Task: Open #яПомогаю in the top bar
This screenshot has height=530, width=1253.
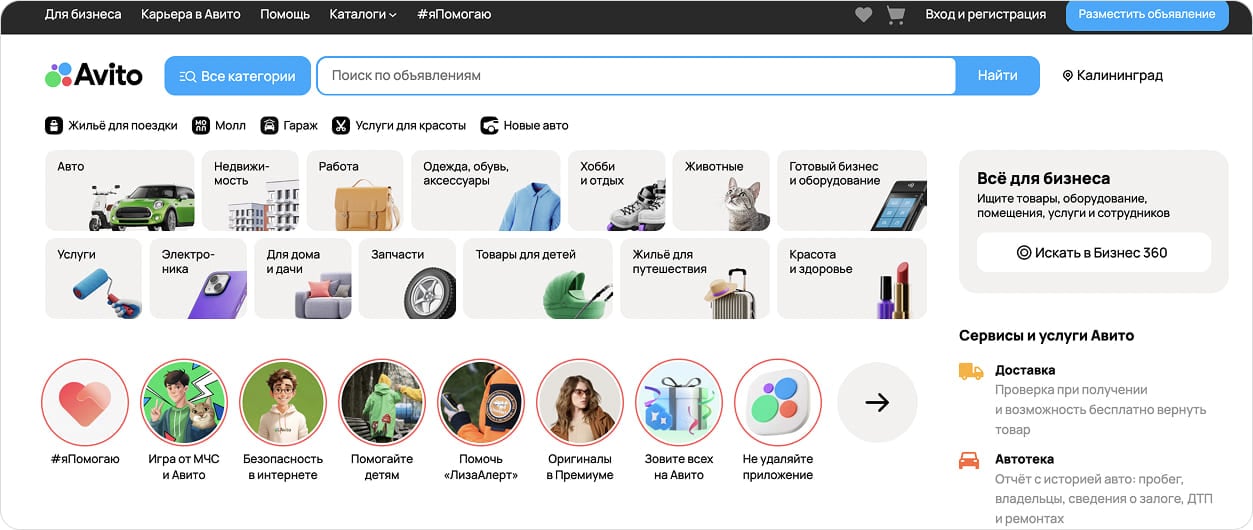Action: (x=454, y=15)
